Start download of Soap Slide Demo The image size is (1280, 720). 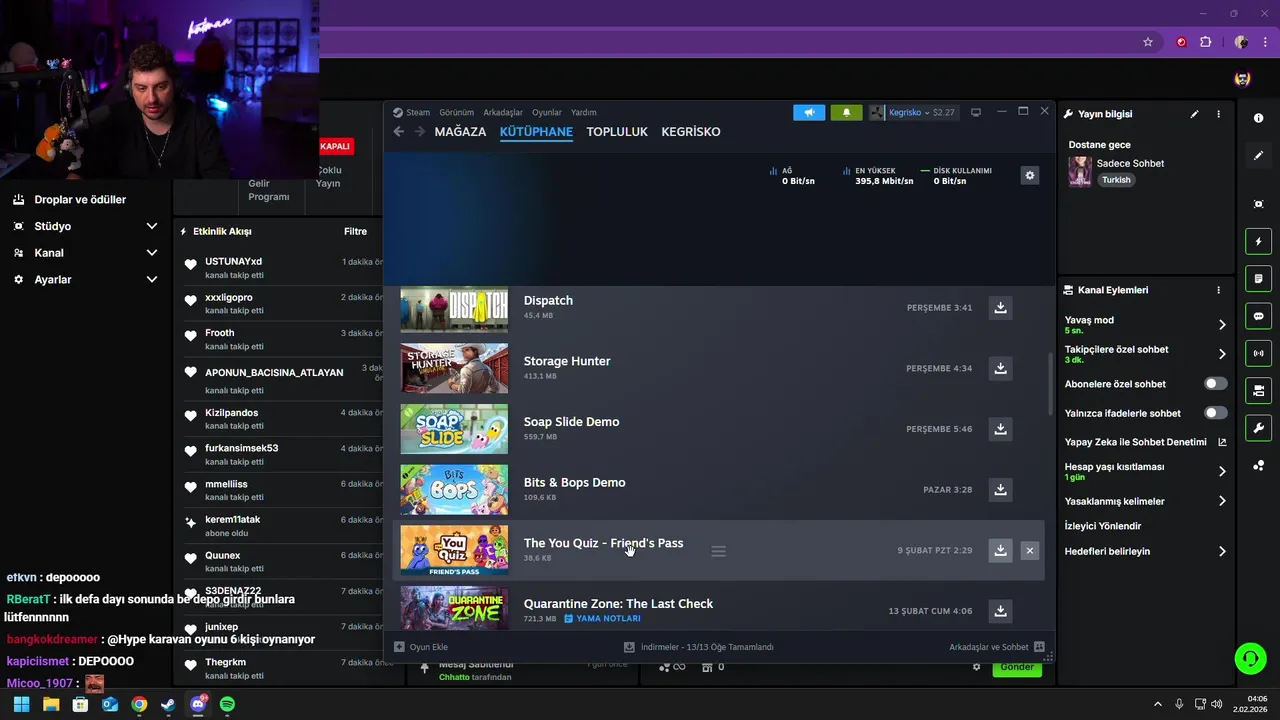(1000, 429)
